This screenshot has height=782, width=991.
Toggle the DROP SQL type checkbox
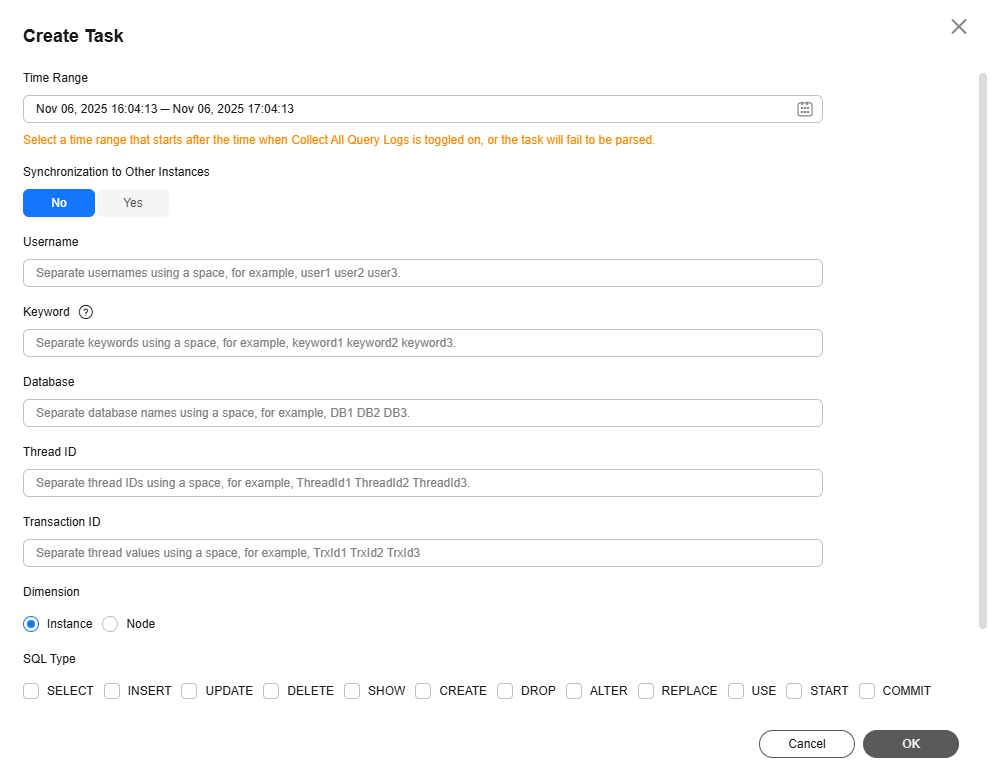point(505,691)
